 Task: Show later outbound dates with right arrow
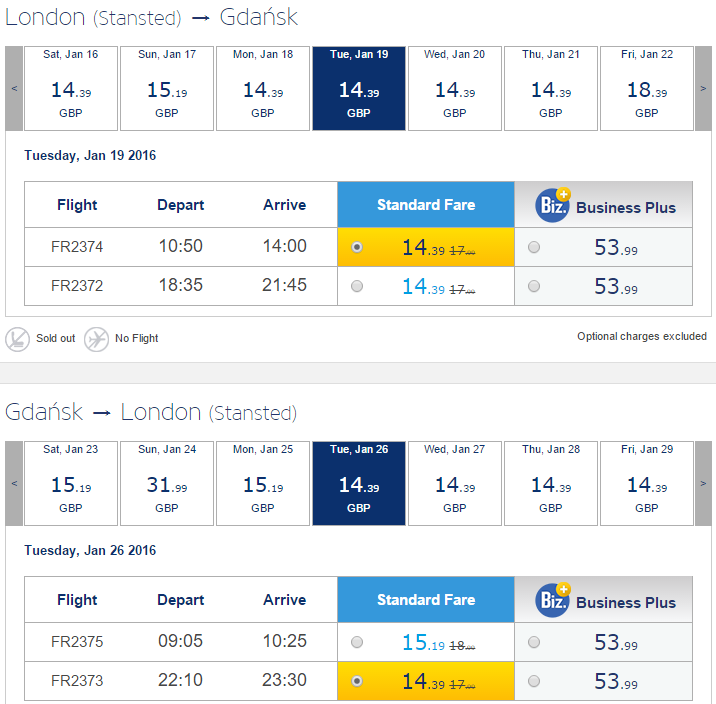703,89
